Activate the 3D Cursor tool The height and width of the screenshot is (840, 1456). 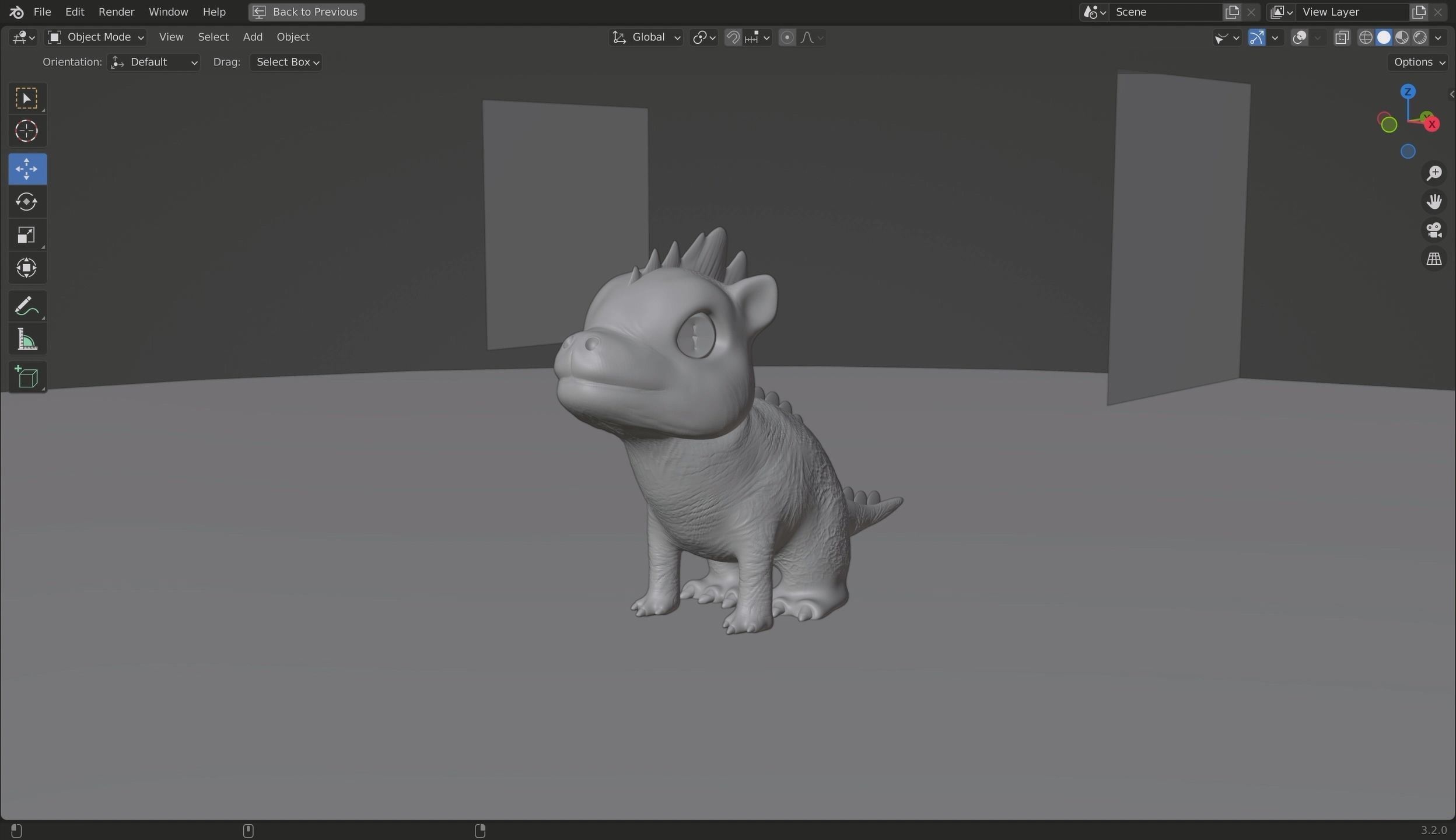(x=27, y=131)
